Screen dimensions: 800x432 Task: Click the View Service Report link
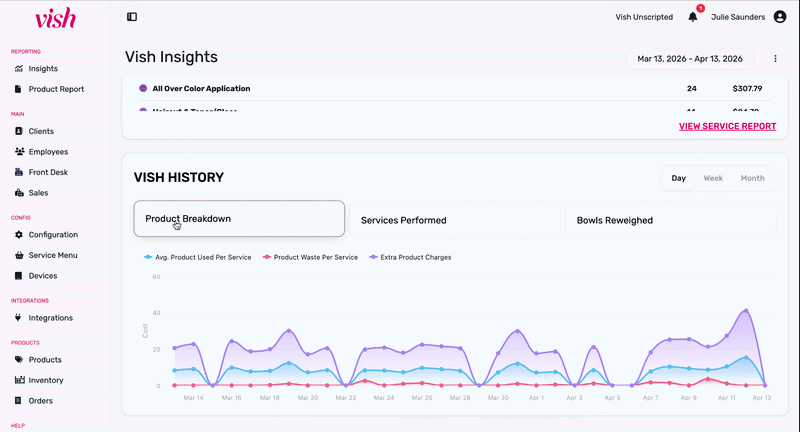click(727, 127)
